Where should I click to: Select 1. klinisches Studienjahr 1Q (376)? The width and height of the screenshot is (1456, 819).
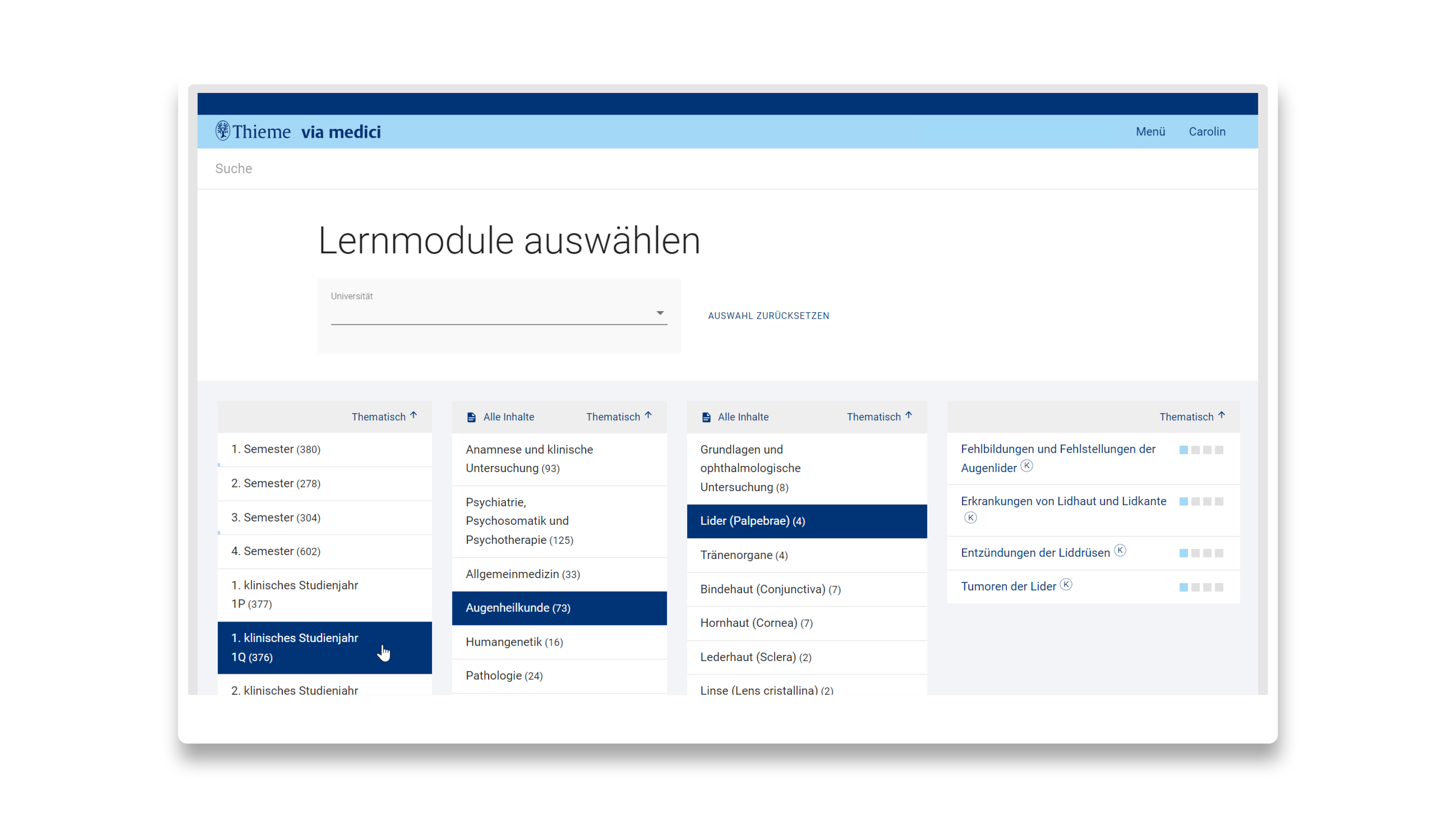click(324, 648)
